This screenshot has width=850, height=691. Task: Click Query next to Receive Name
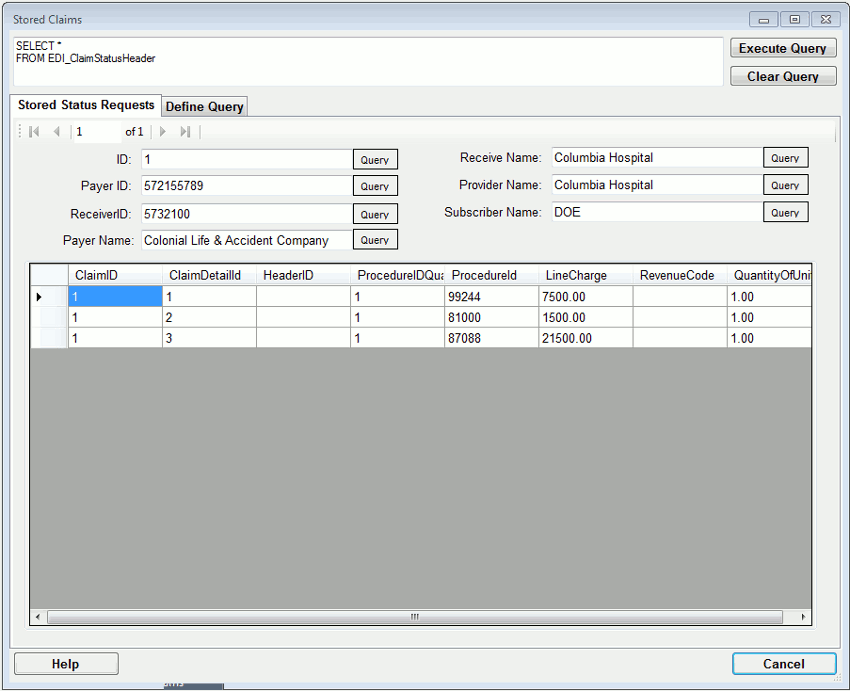click(786, 157)
